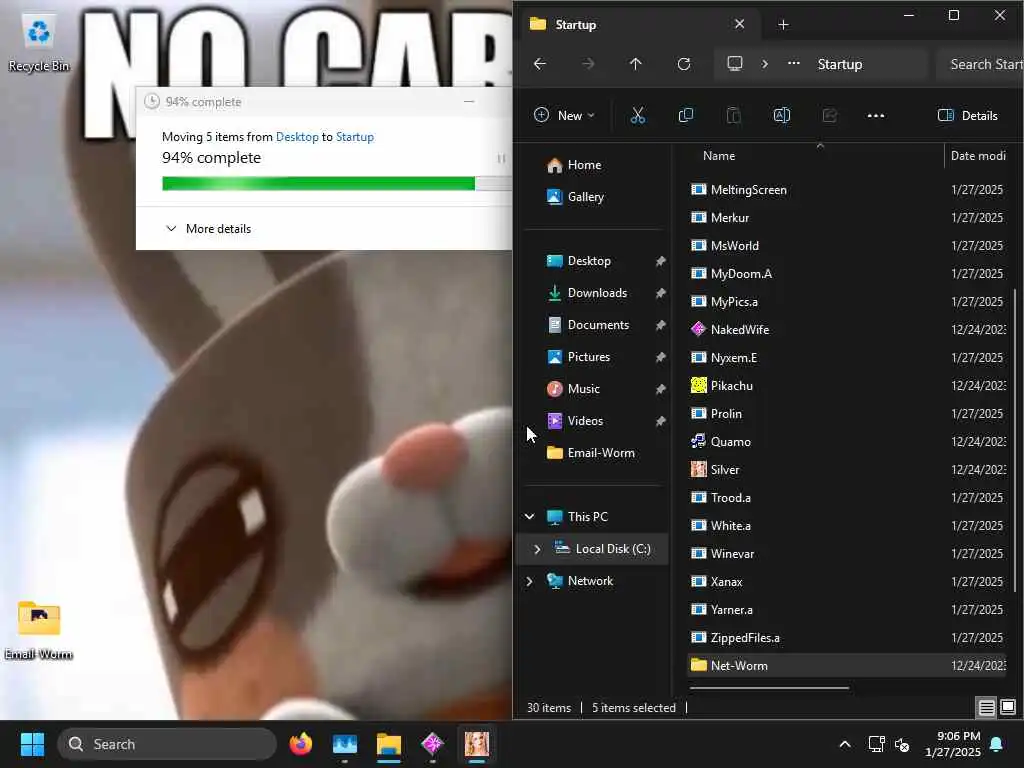This screenshot has width=1024, height=768.
Task: Open File Explorer taskbar icon
Action: click(389, 744)
